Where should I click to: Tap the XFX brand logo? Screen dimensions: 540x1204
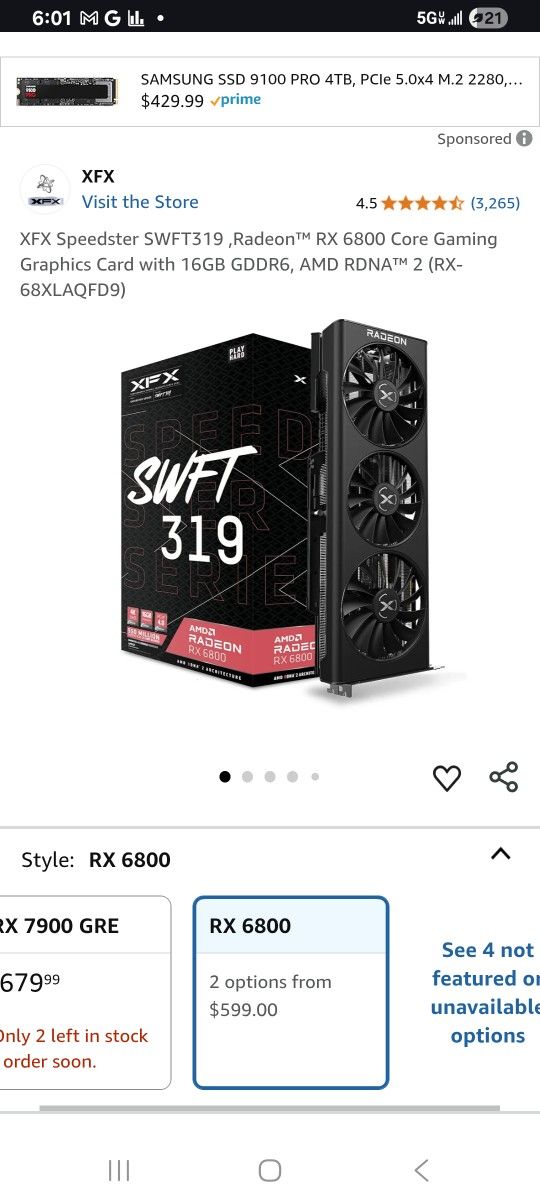pyautogui.click(x=45, y=189)
